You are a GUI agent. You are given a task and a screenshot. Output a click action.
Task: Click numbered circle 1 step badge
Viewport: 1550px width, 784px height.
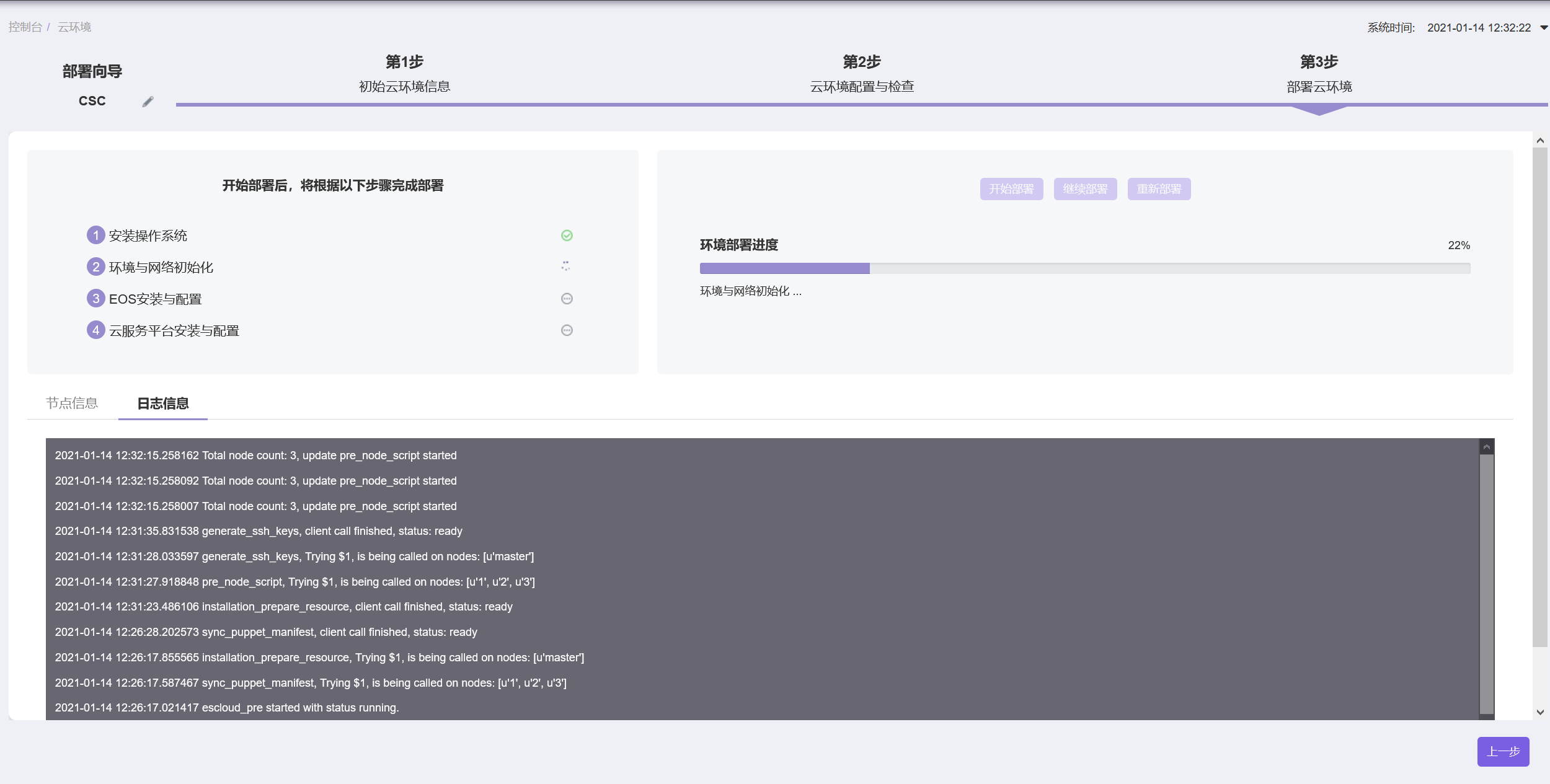pos(95,236)
